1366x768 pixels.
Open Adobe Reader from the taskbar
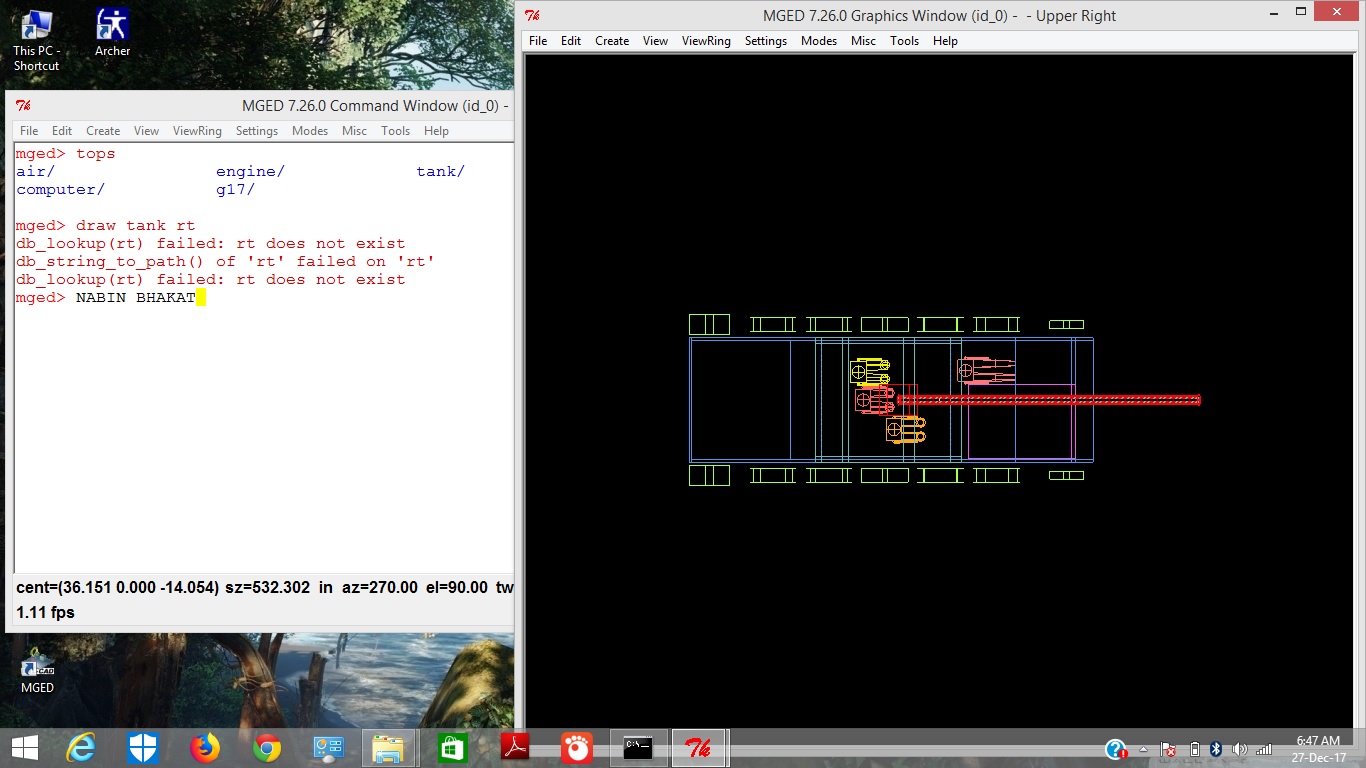514,748
